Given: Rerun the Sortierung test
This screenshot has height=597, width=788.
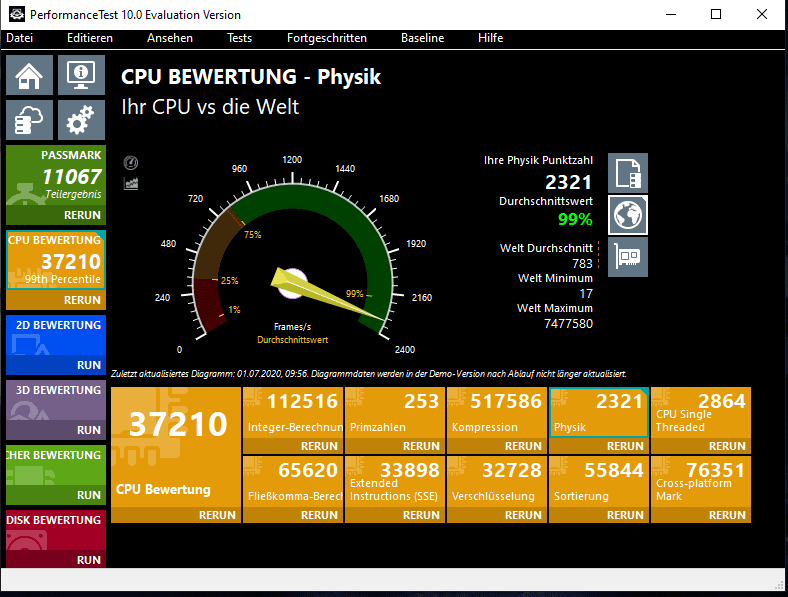Looking at the screenshot, I should pos(625,515).
